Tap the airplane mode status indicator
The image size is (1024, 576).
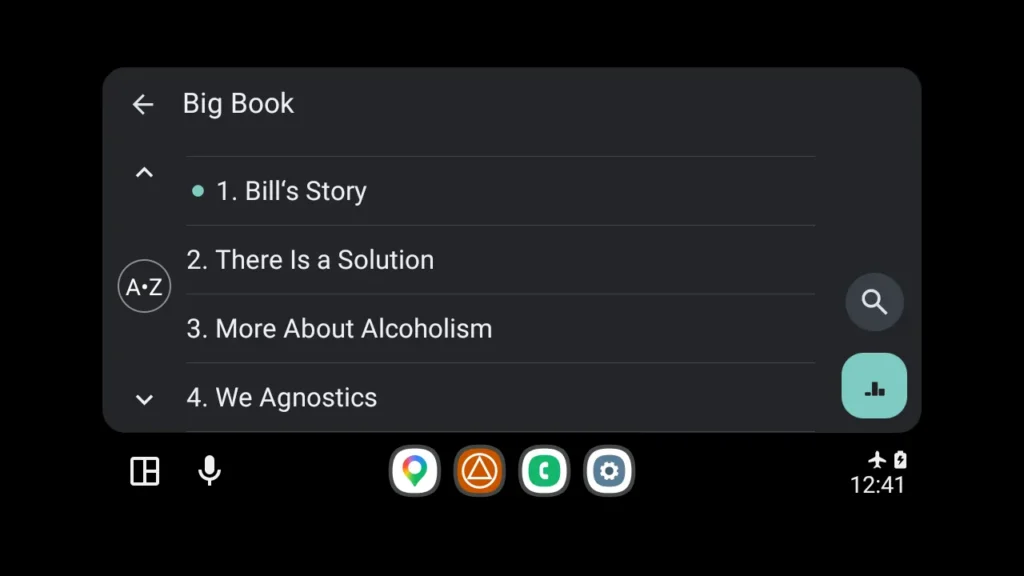(x=877, y=458)
